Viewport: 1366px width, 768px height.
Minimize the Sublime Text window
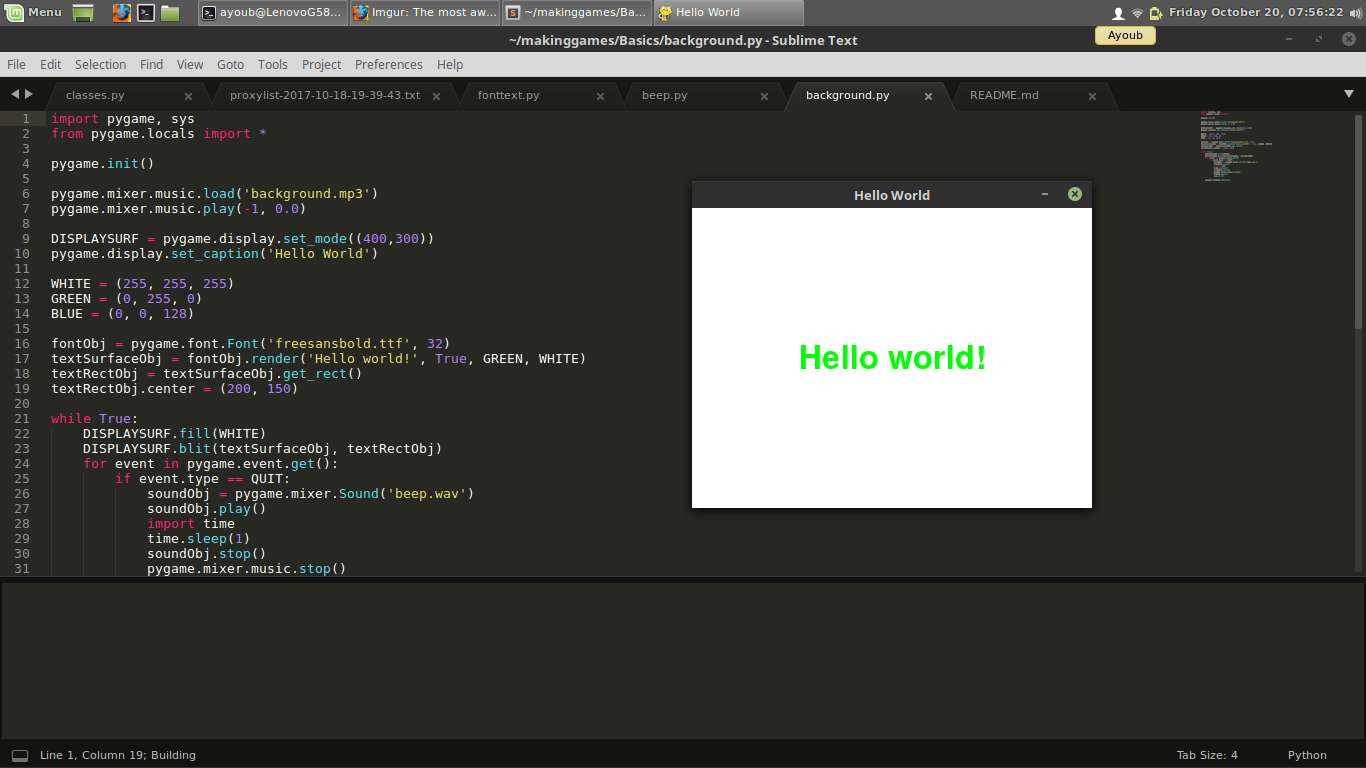point(1289,40)
